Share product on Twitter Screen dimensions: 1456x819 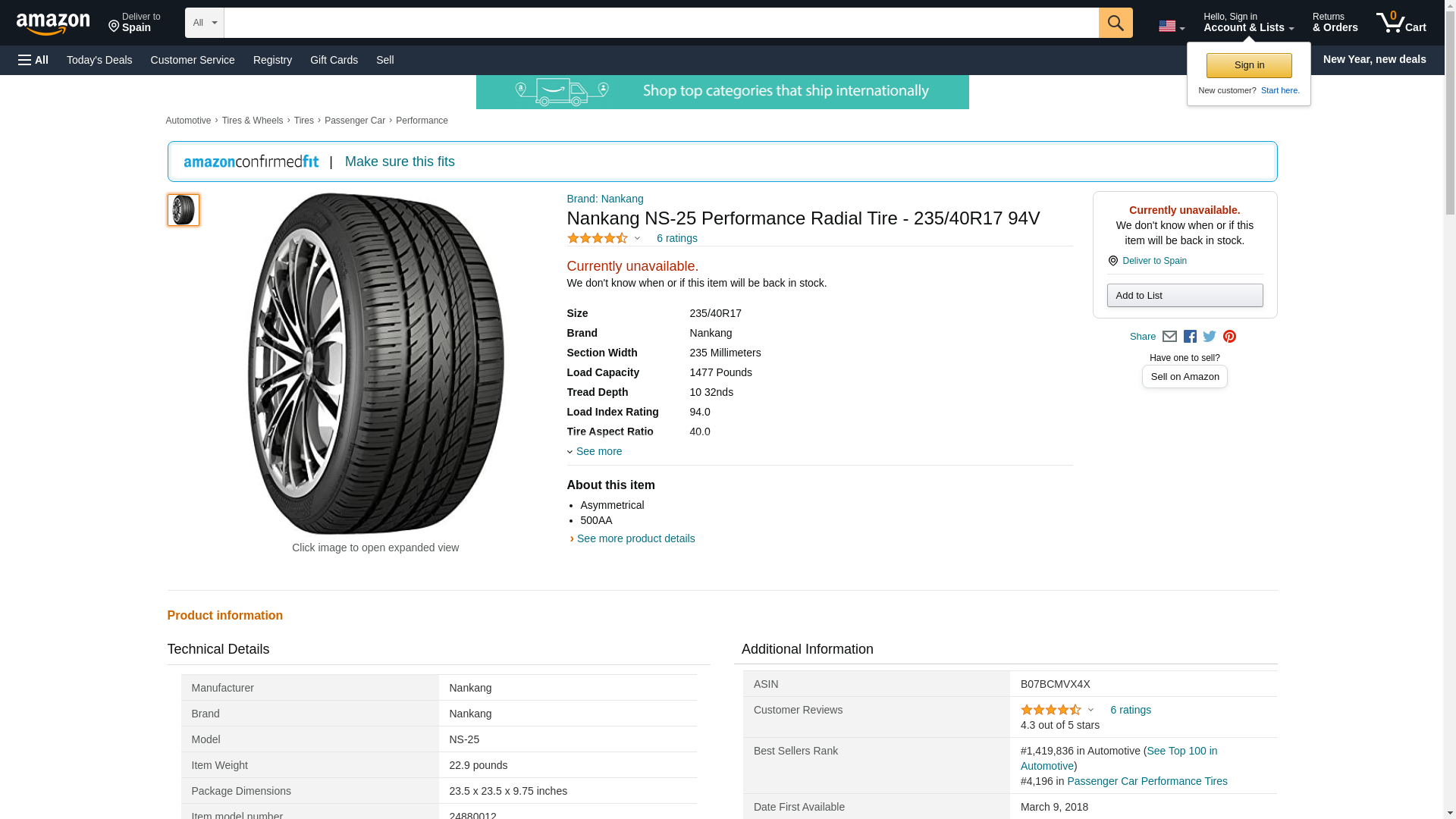[x=1210, y=337]
